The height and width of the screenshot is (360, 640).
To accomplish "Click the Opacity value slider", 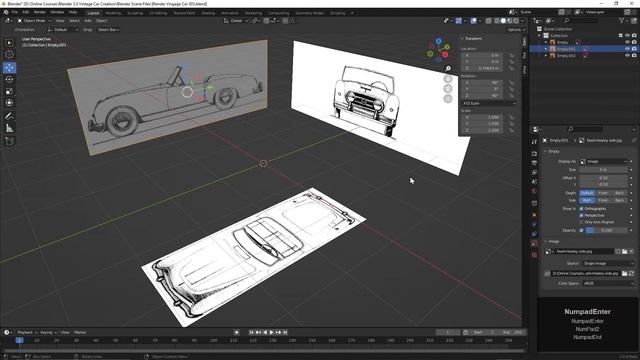I will point(606,230).
